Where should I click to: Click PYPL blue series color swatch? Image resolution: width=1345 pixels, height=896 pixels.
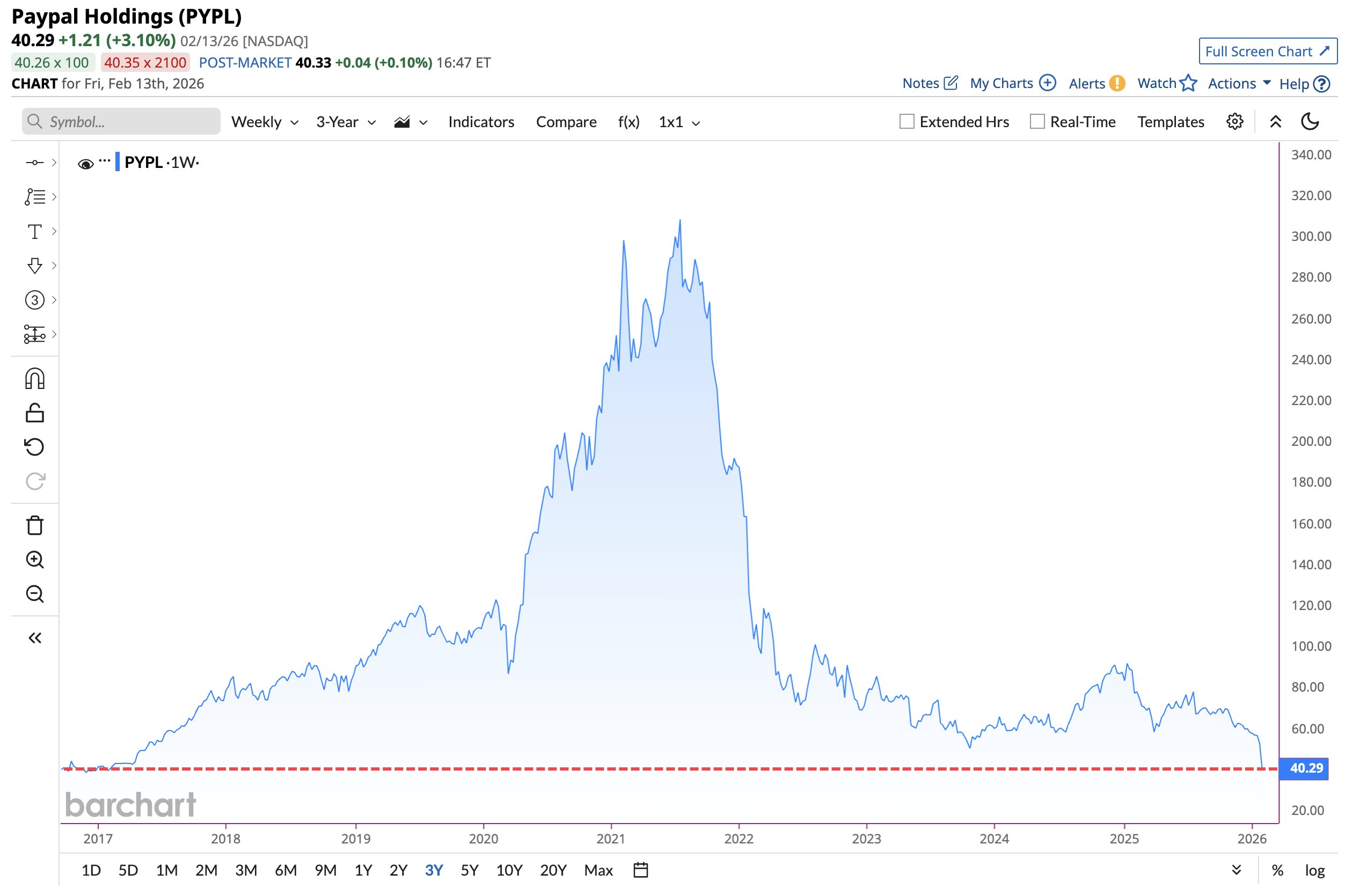(117, 162)
